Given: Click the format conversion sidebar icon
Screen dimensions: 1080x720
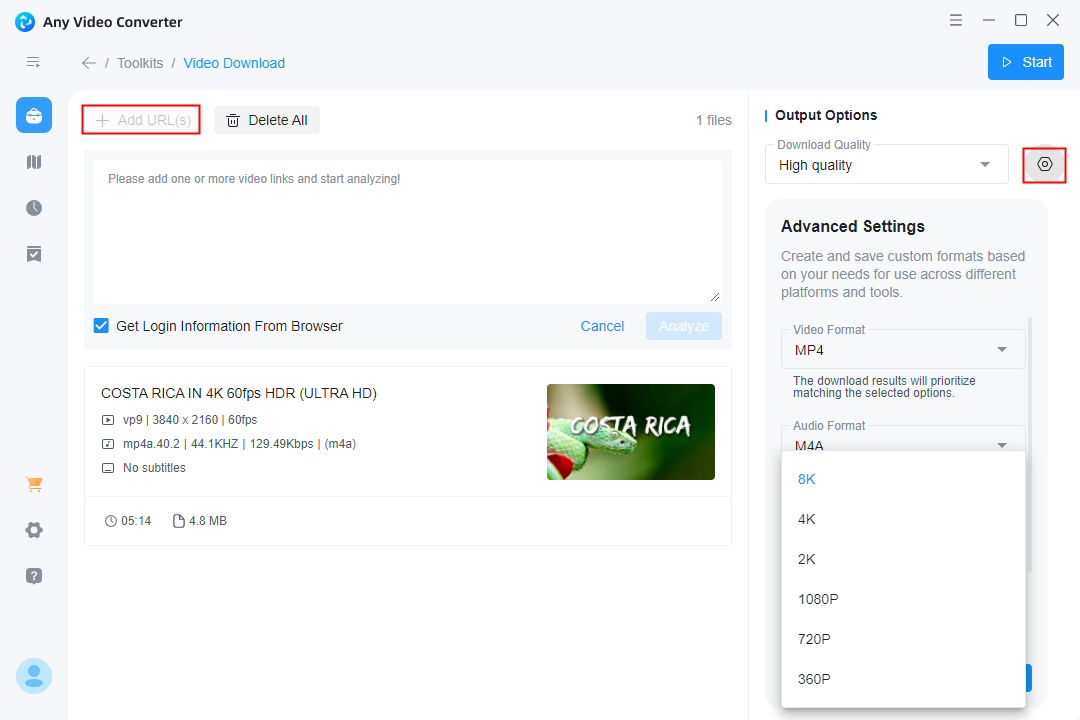Looking at the screenshot, I should coord(34,162).
